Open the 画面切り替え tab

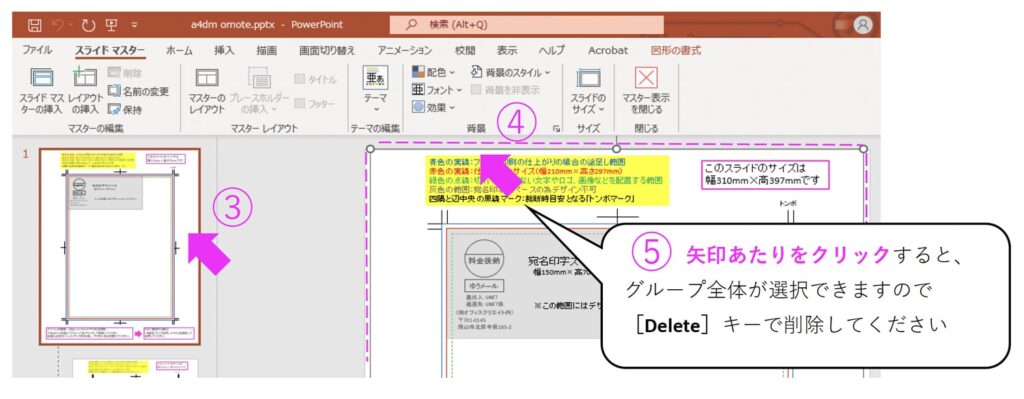pos(327,50)
